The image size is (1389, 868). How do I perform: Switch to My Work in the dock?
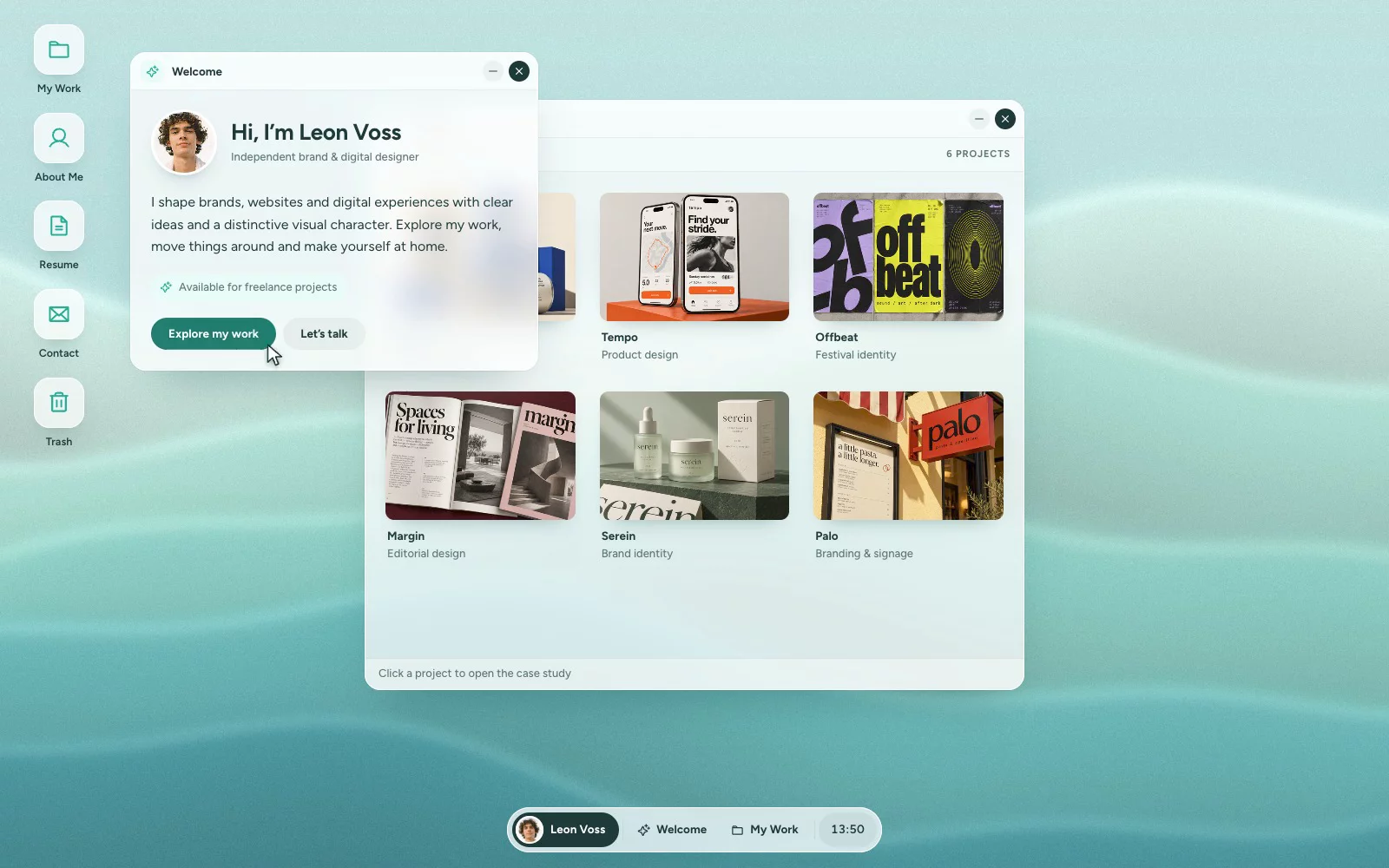[x=765, y=830]
